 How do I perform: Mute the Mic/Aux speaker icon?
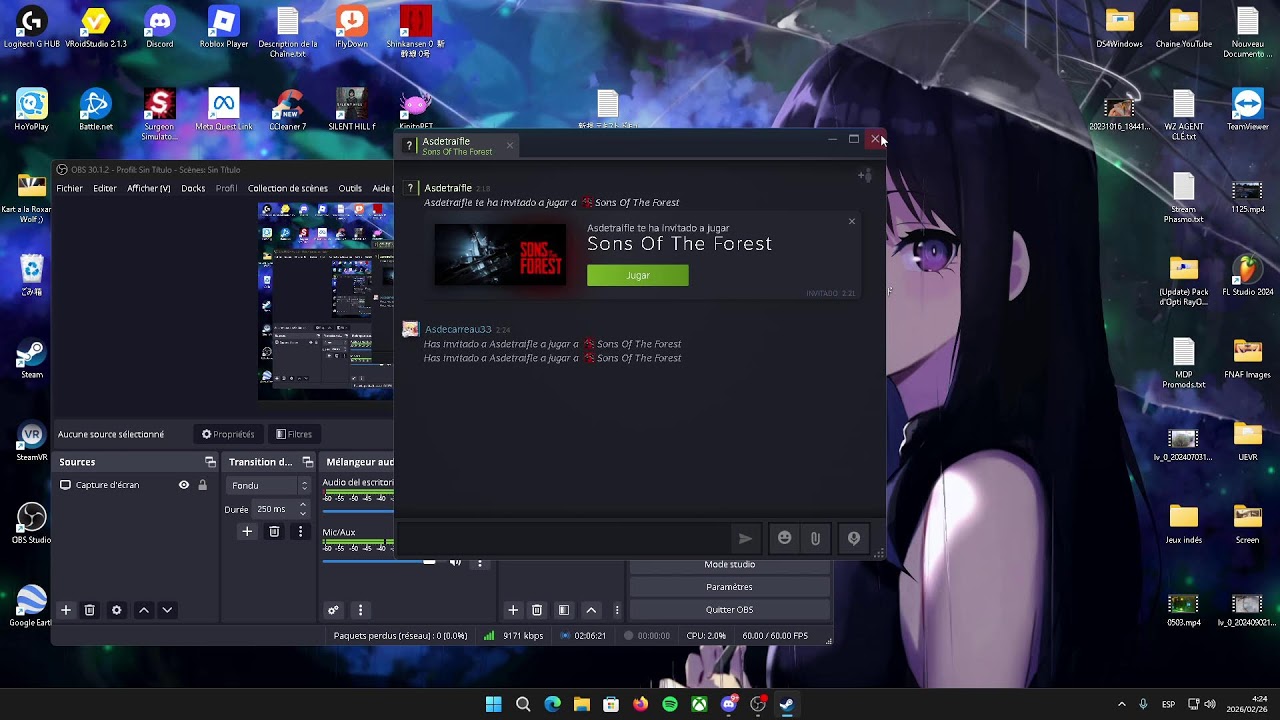click(455, 562)
